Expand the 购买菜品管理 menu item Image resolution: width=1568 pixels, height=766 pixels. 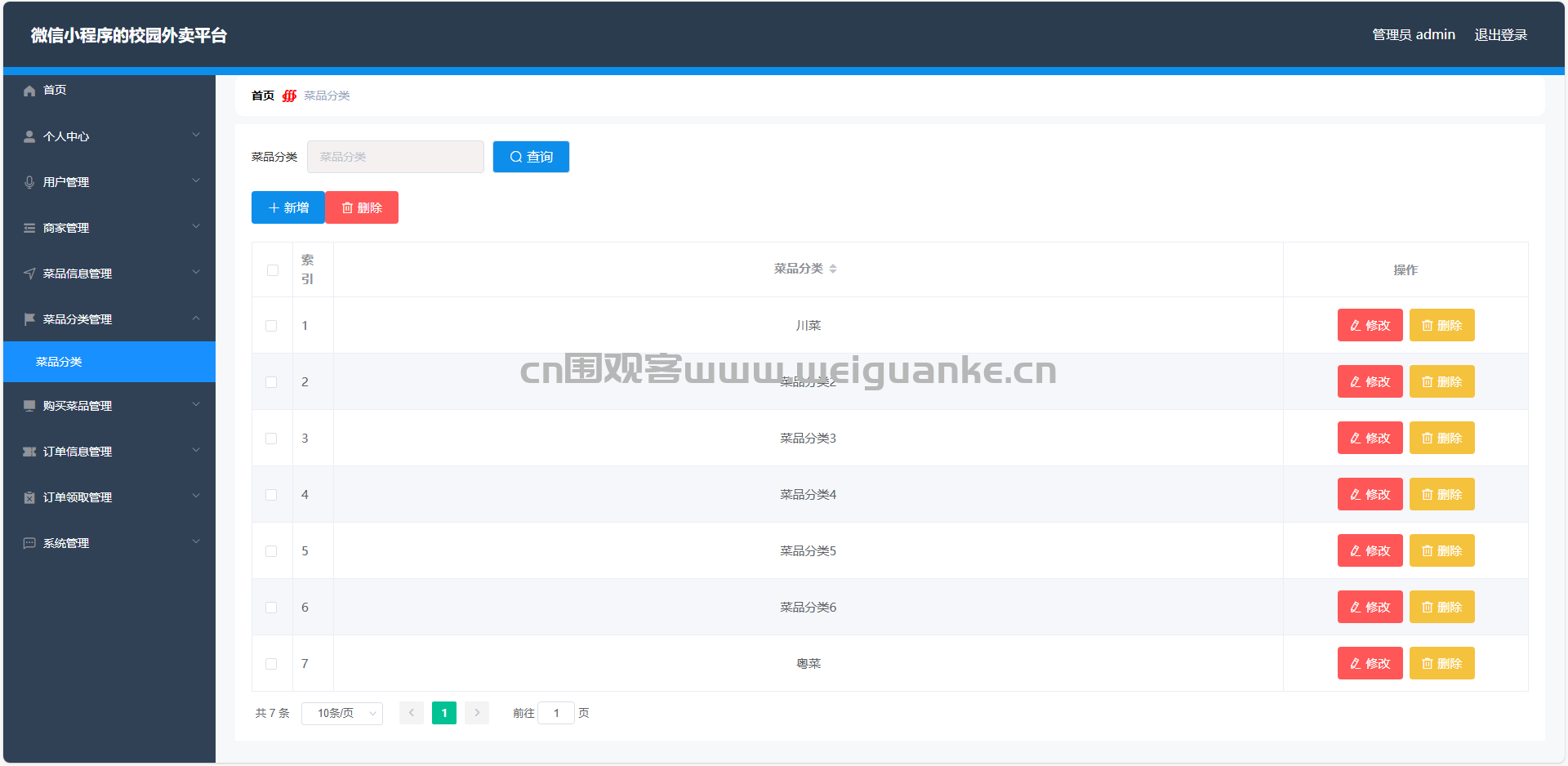(x=109, y=406)
